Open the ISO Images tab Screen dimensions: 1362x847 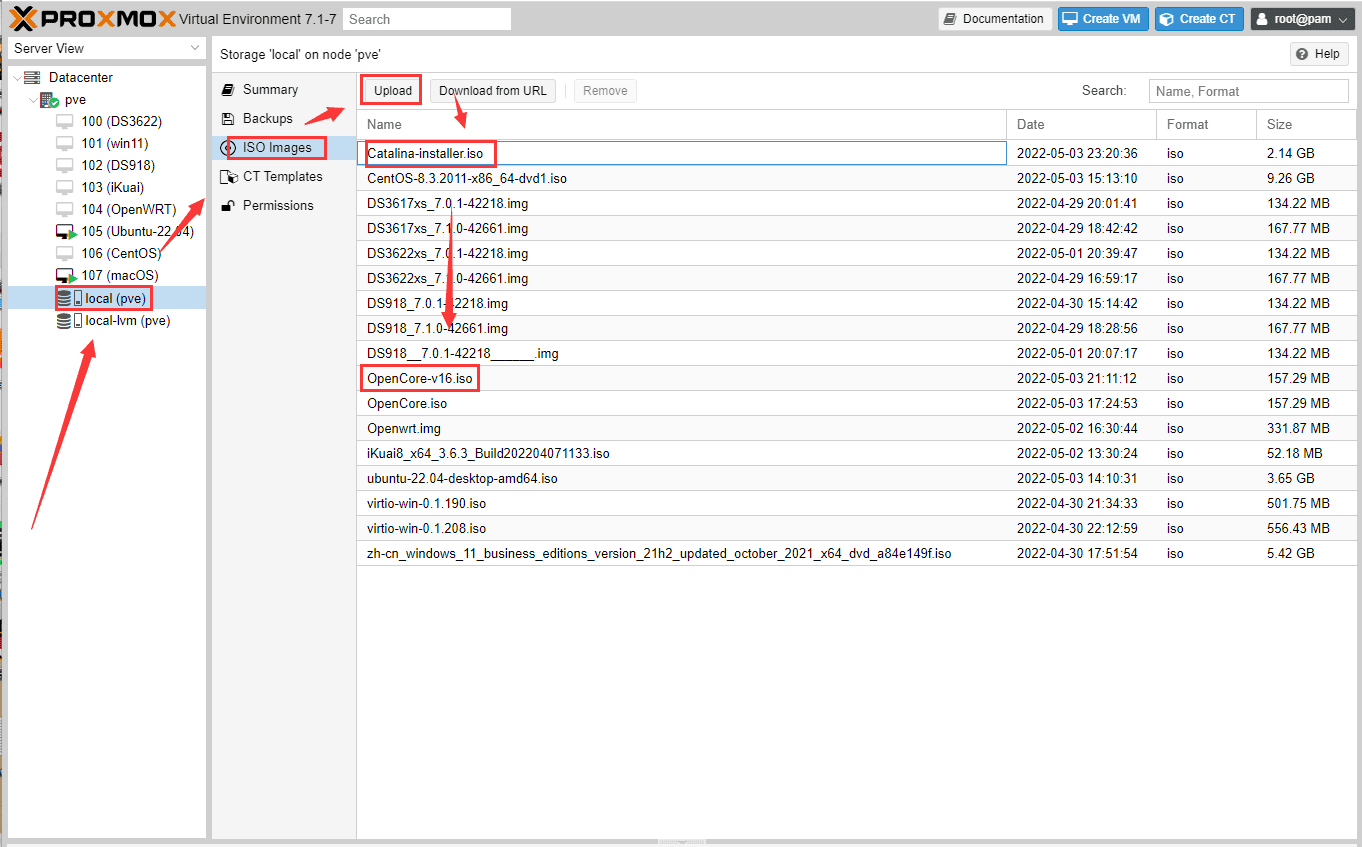click(x=284, y=148)
